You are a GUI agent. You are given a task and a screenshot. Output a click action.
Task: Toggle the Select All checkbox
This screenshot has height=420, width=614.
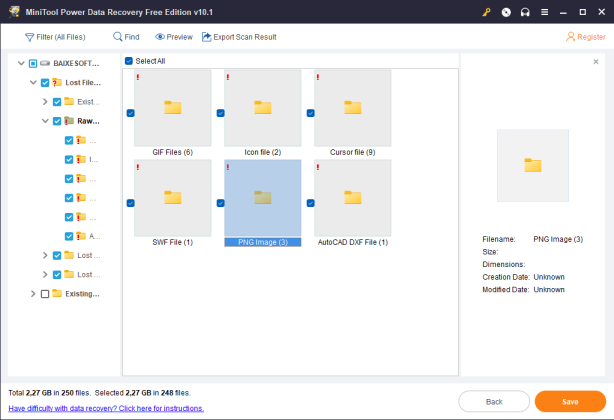(x=129, y=61)
